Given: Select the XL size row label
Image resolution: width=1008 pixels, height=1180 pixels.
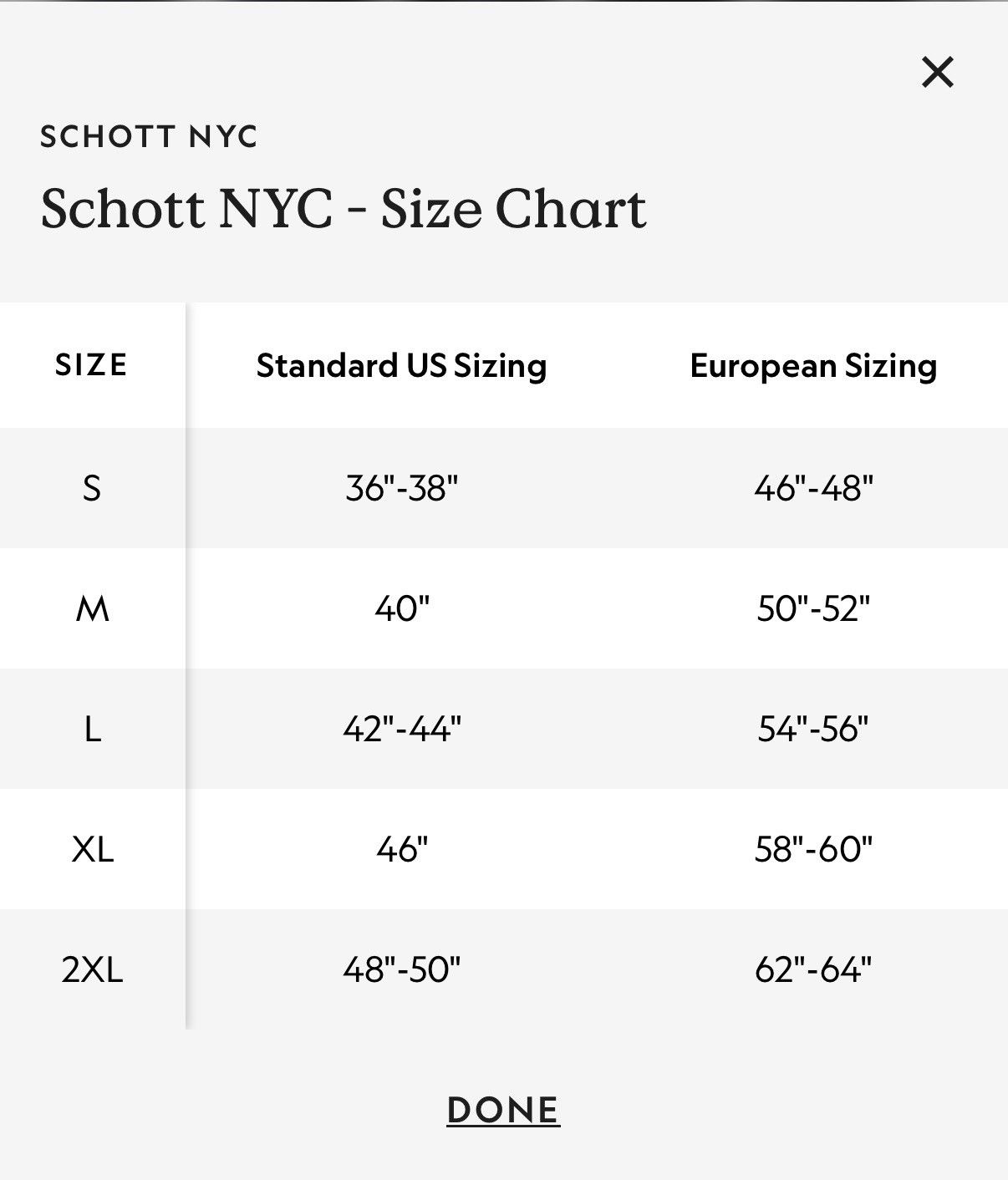Looking at the screenshot, I should click(x=92, y=849).
